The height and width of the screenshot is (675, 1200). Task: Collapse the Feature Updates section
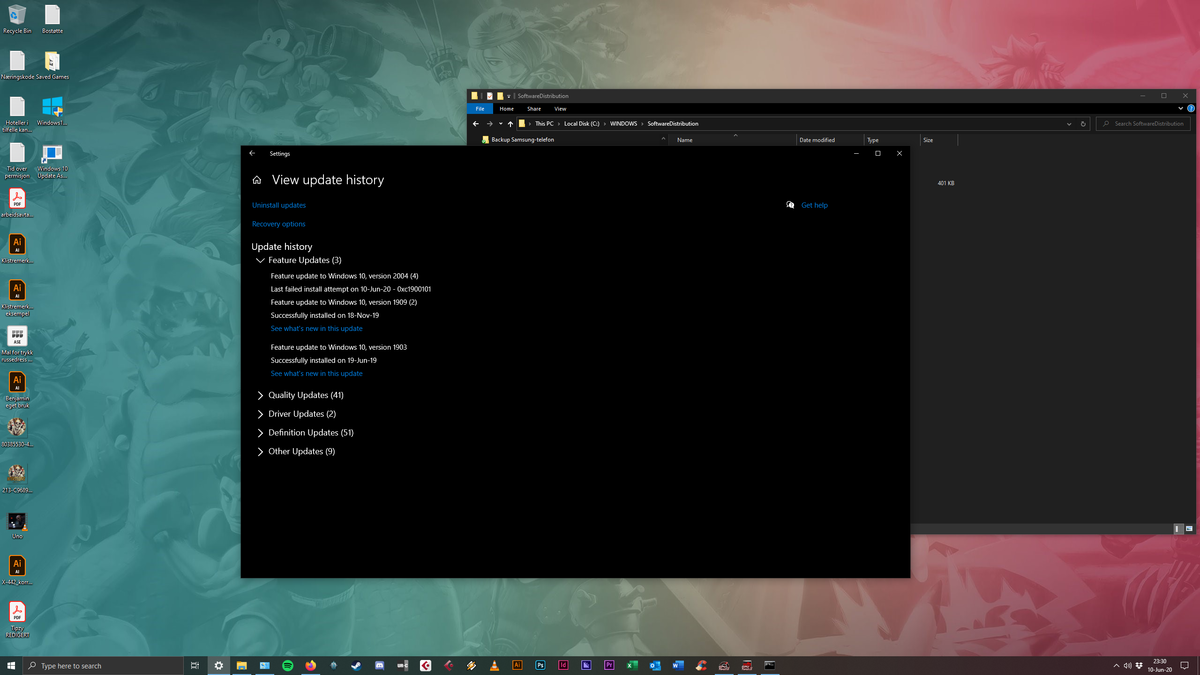pyautogui.click(x=298, y=260)
